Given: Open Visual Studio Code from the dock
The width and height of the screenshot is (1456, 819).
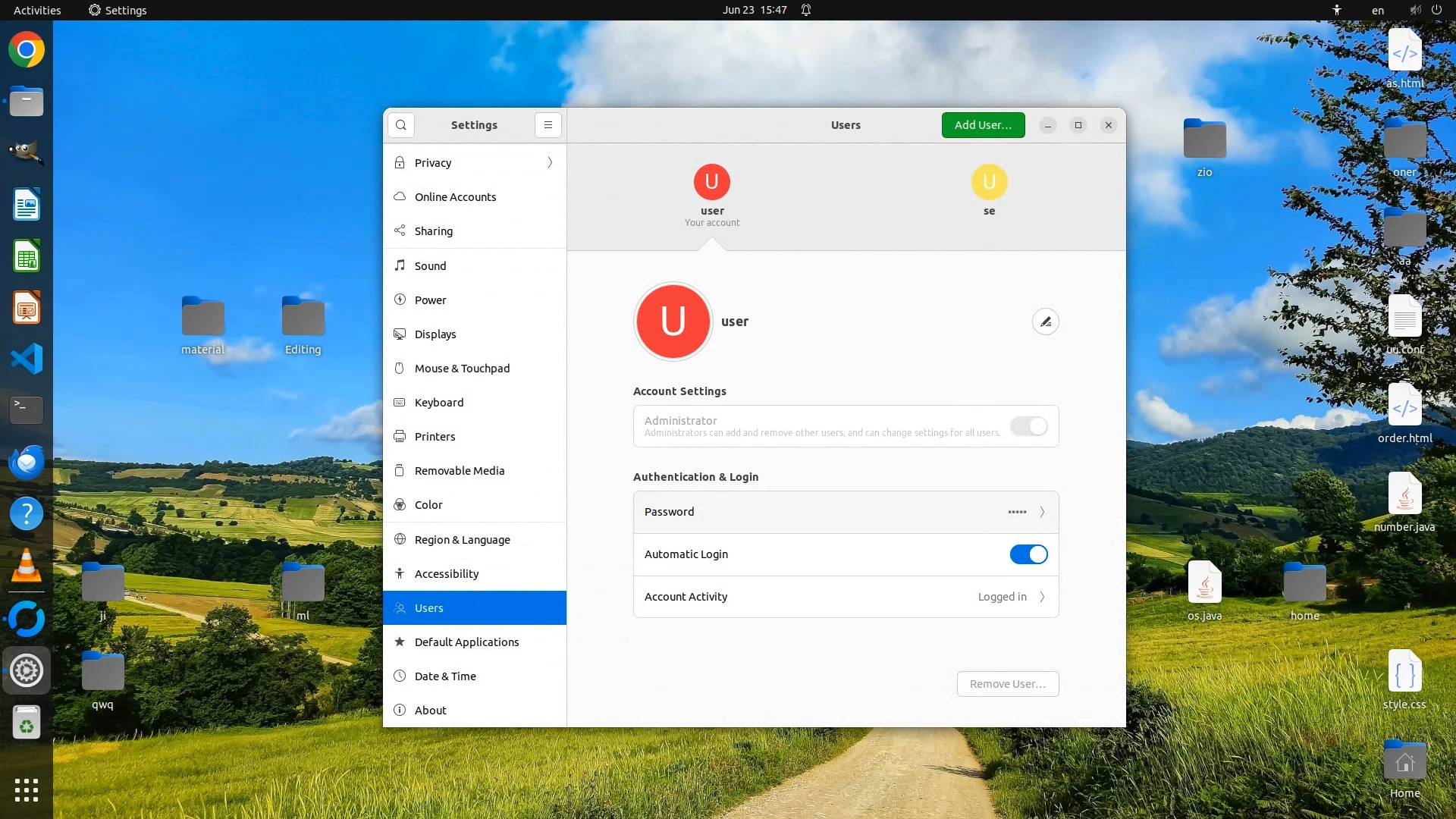Looking at the screenshot, I should point(27,359).
